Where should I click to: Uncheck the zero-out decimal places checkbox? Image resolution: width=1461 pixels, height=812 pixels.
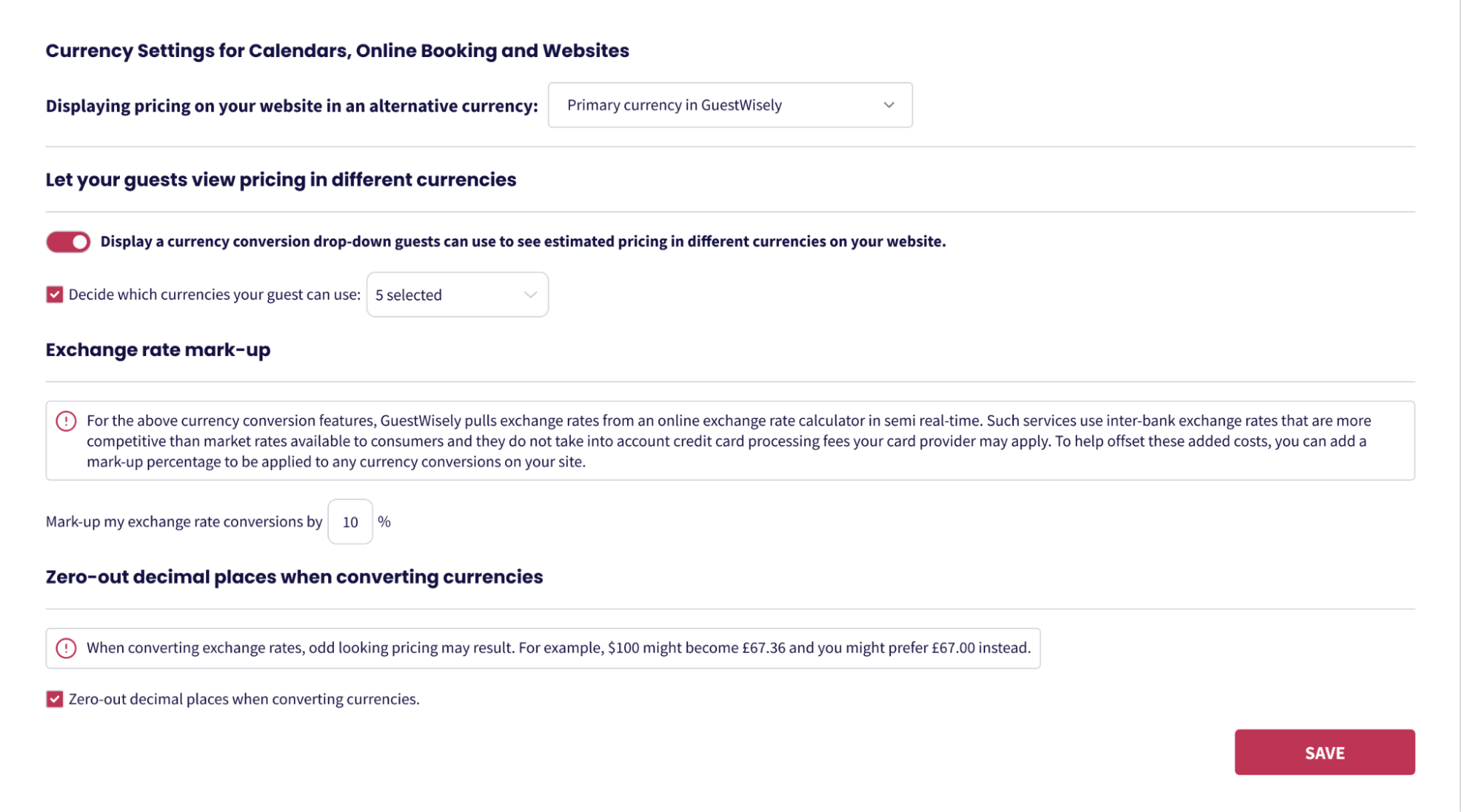(x=55, y=699)
